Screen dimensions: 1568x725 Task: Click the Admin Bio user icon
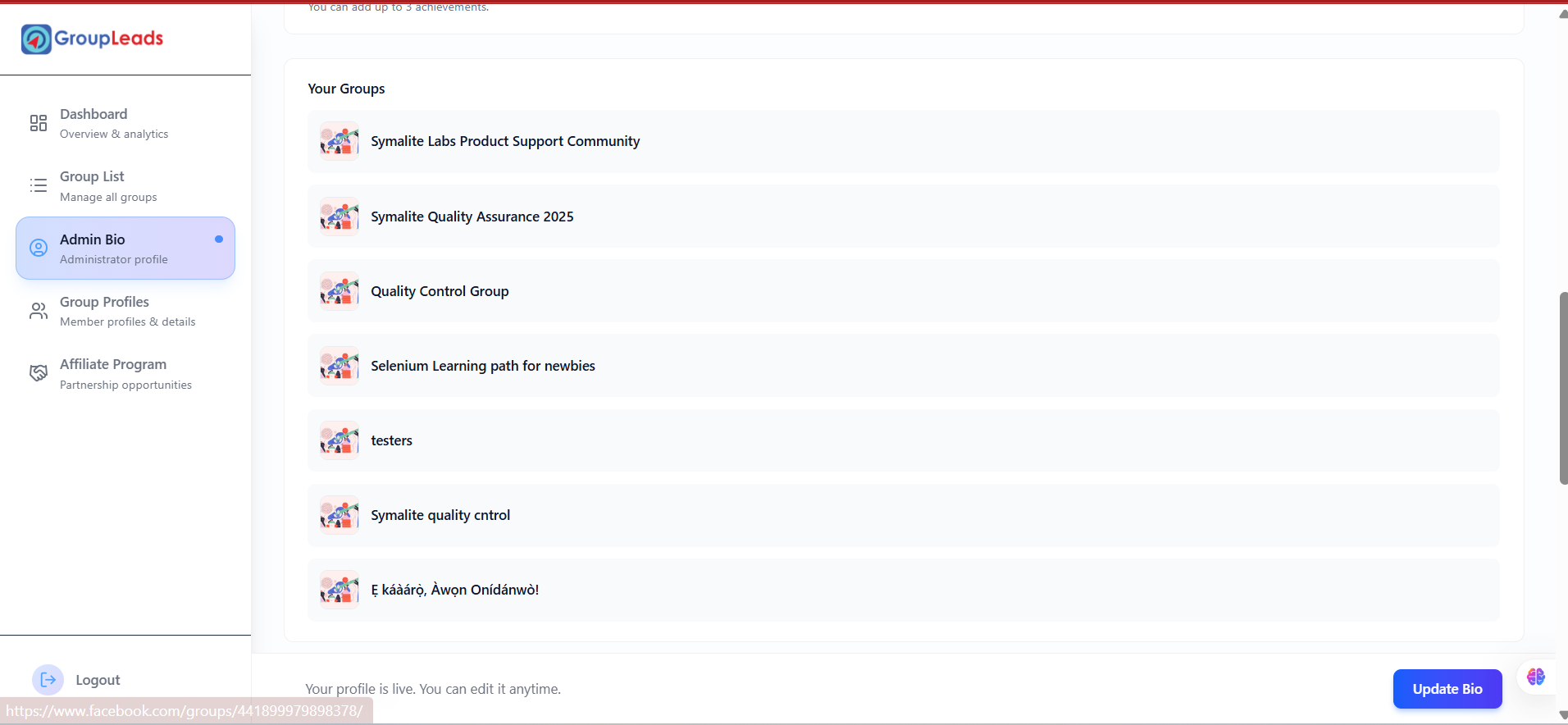[x=39, y=248]
